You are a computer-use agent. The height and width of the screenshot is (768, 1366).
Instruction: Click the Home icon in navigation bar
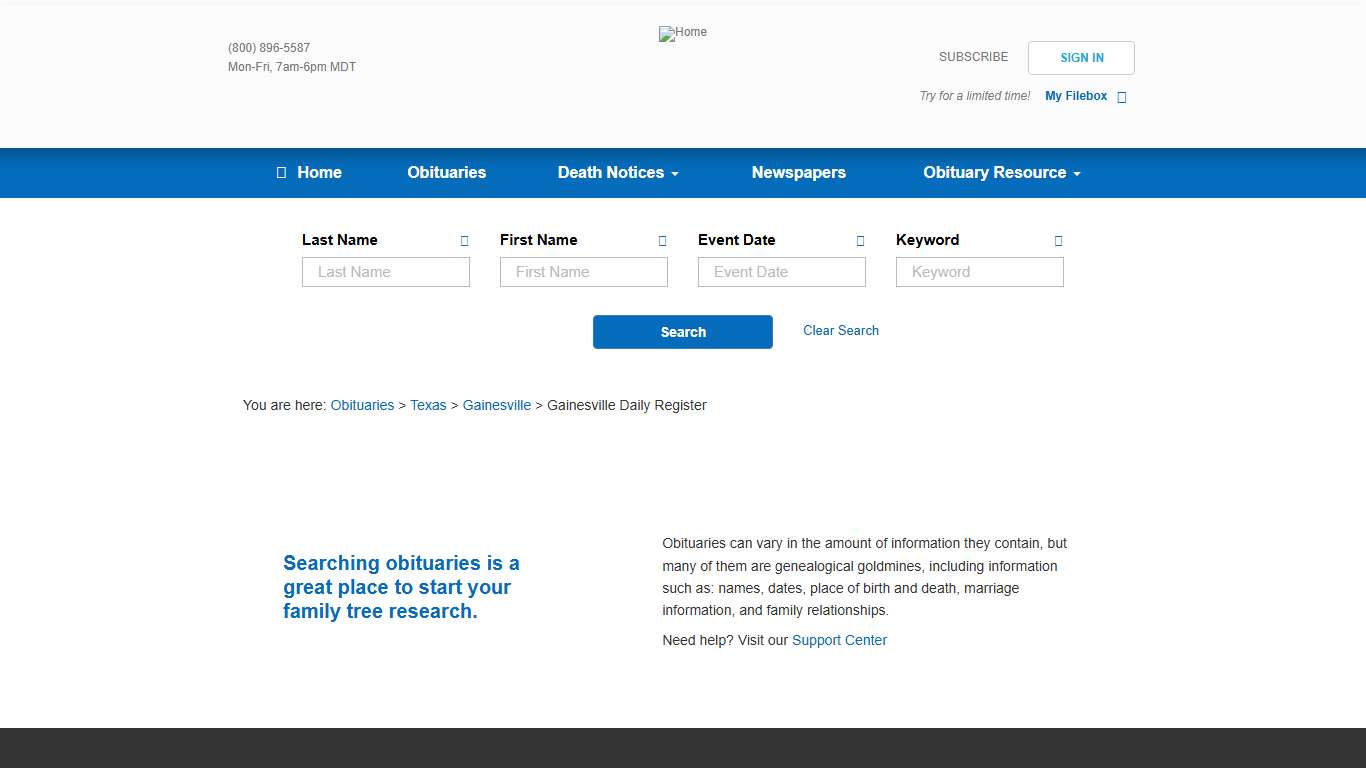[282, 173]
